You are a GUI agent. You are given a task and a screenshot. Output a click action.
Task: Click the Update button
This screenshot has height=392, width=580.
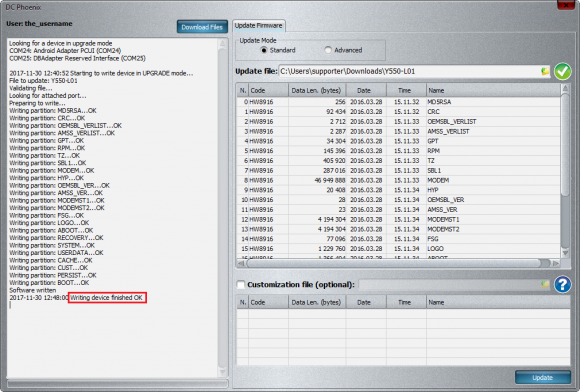click(x=543, y=378)
